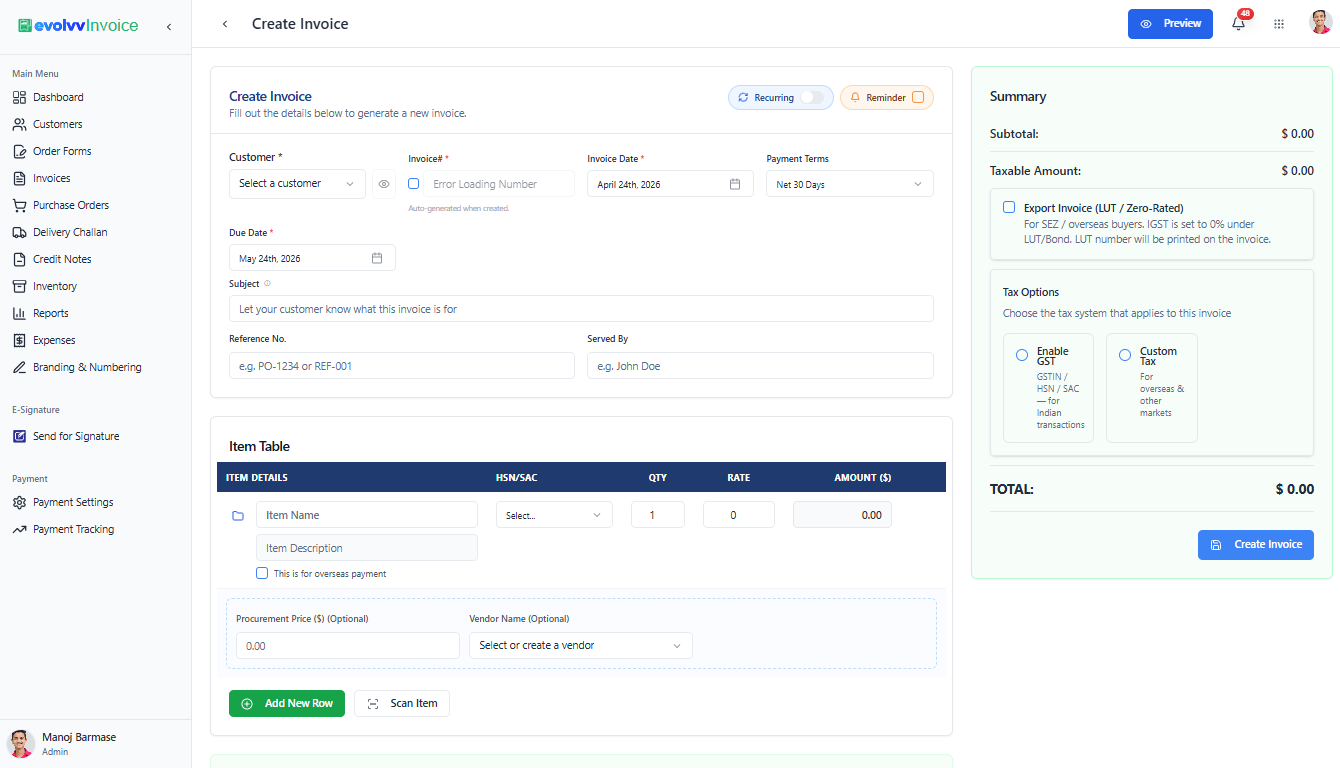Viewport: 1340px width, 768px height.
Task: Open the Invoice Date calendar icon
Action: (735, 184)
